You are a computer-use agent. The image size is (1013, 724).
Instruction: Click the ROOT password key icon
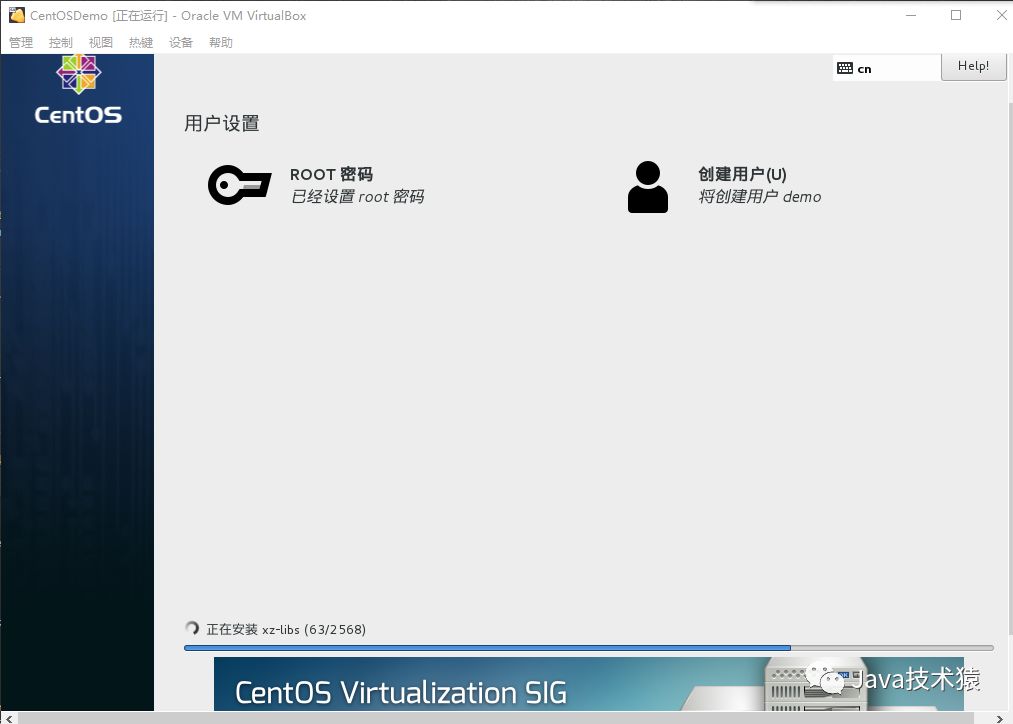[239, 185]
